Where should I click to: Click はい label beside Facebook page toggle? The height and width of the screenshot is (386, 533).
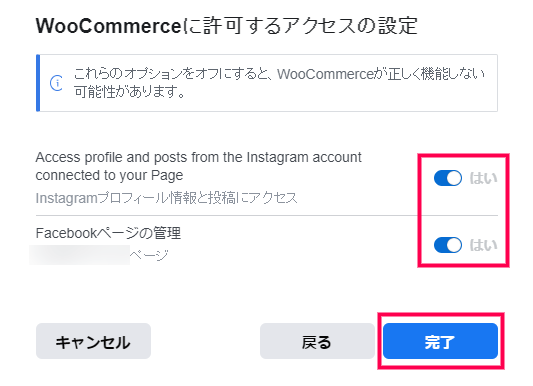[483, 245]
